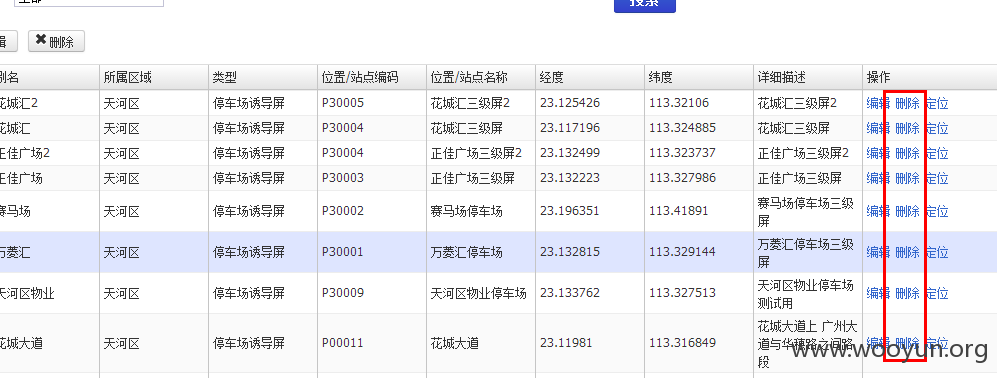Click 删除 link in the 113.324885 row
The width and height of the screenshot is (997, 378).
click(x=907, y=129)
